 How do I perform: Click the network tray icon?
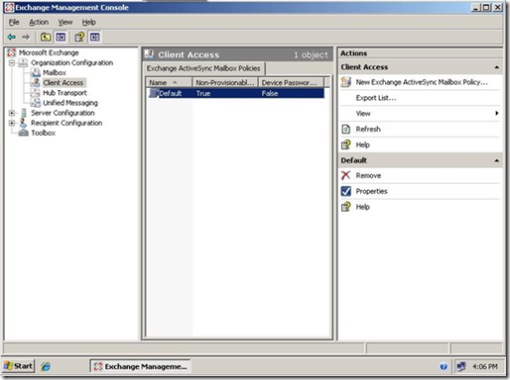coord(461,366)
